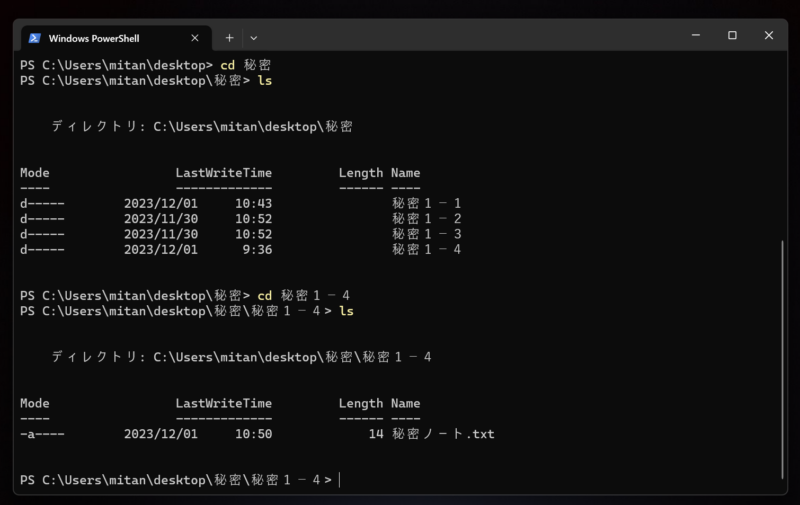800x505 pixels.
Task: Click the folder name 秘密１－４ in listing
Action: [427, 249]
